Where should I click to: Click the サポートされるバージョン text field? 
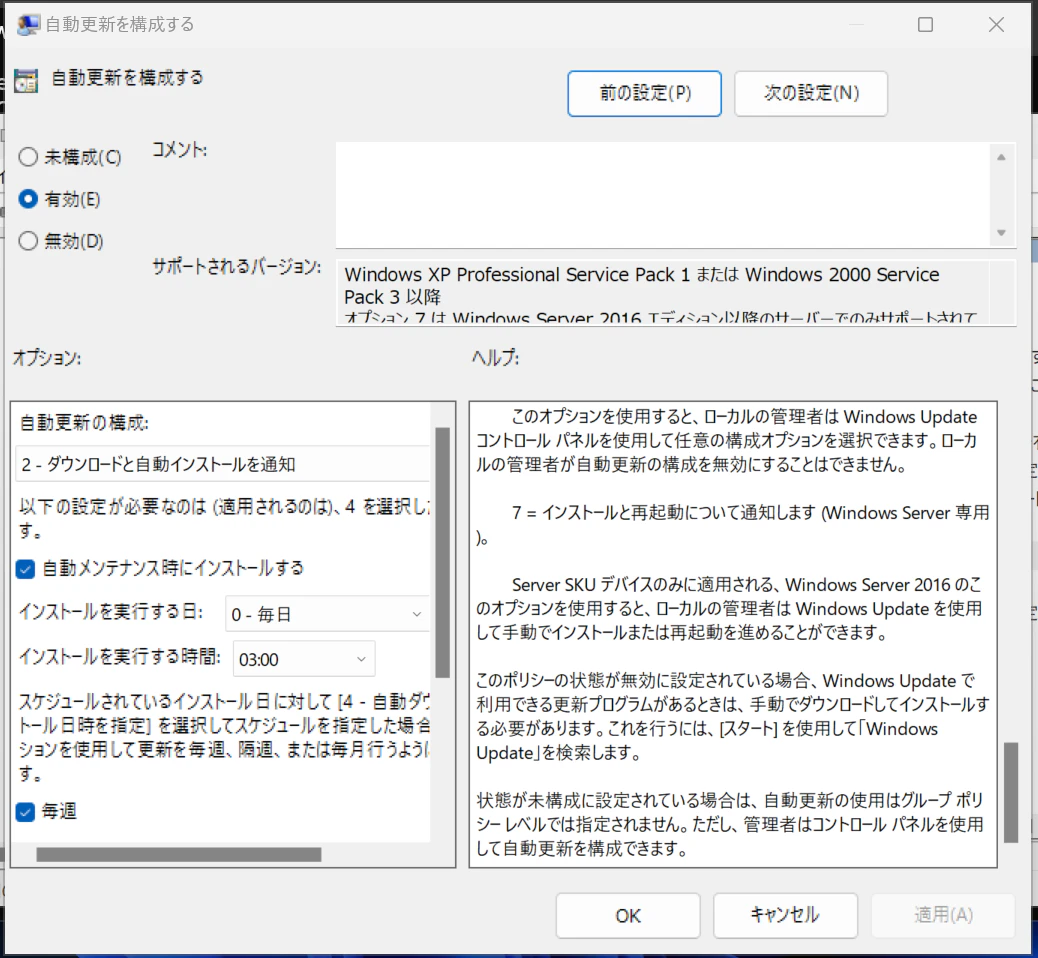coord(675,293)
